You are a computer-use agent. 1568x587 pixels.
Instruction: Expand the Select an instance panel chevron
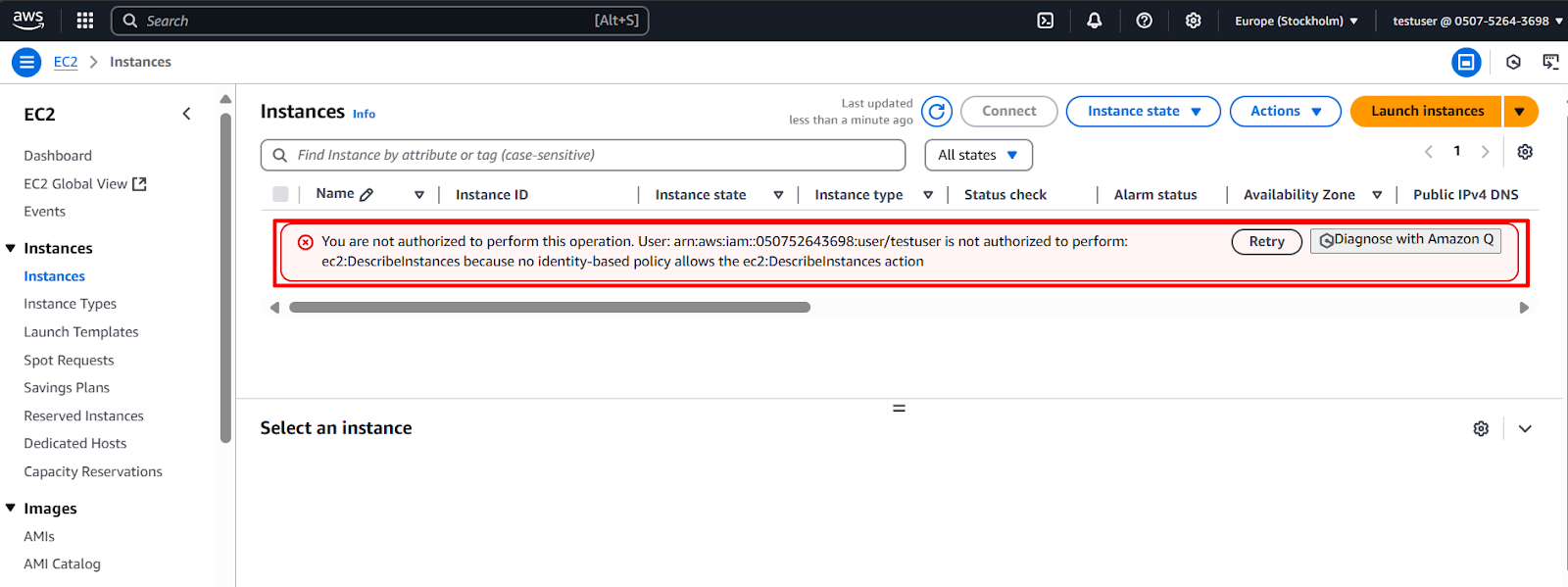[x=1525, y=428]
